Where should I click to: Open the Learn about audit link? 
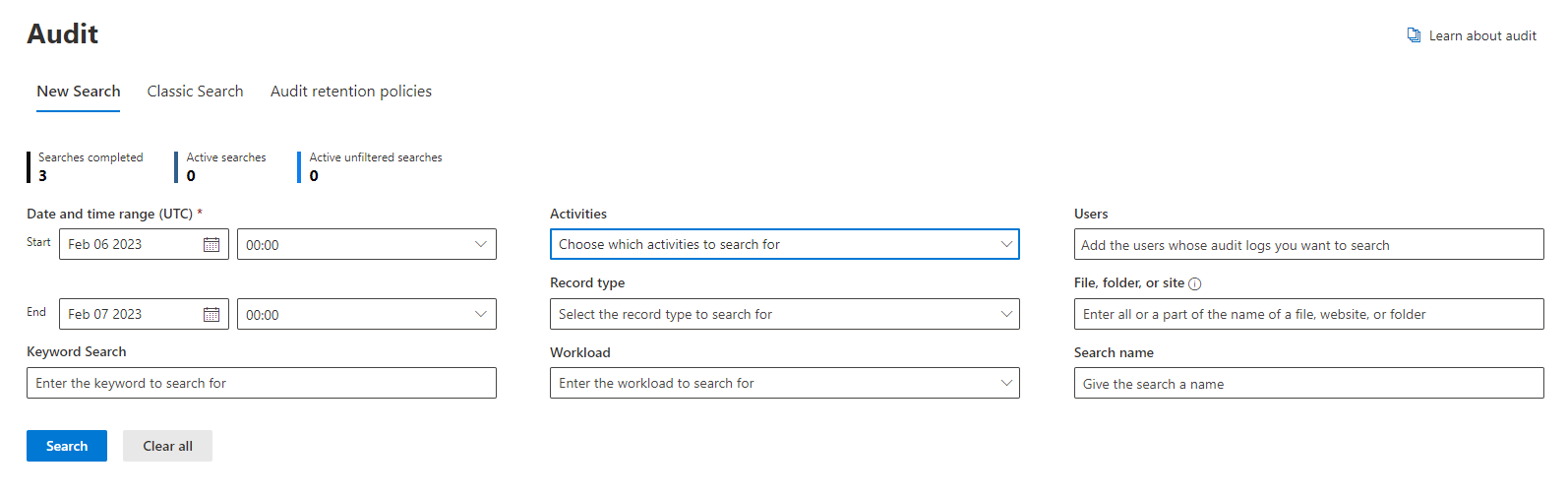coord(1482,35)
